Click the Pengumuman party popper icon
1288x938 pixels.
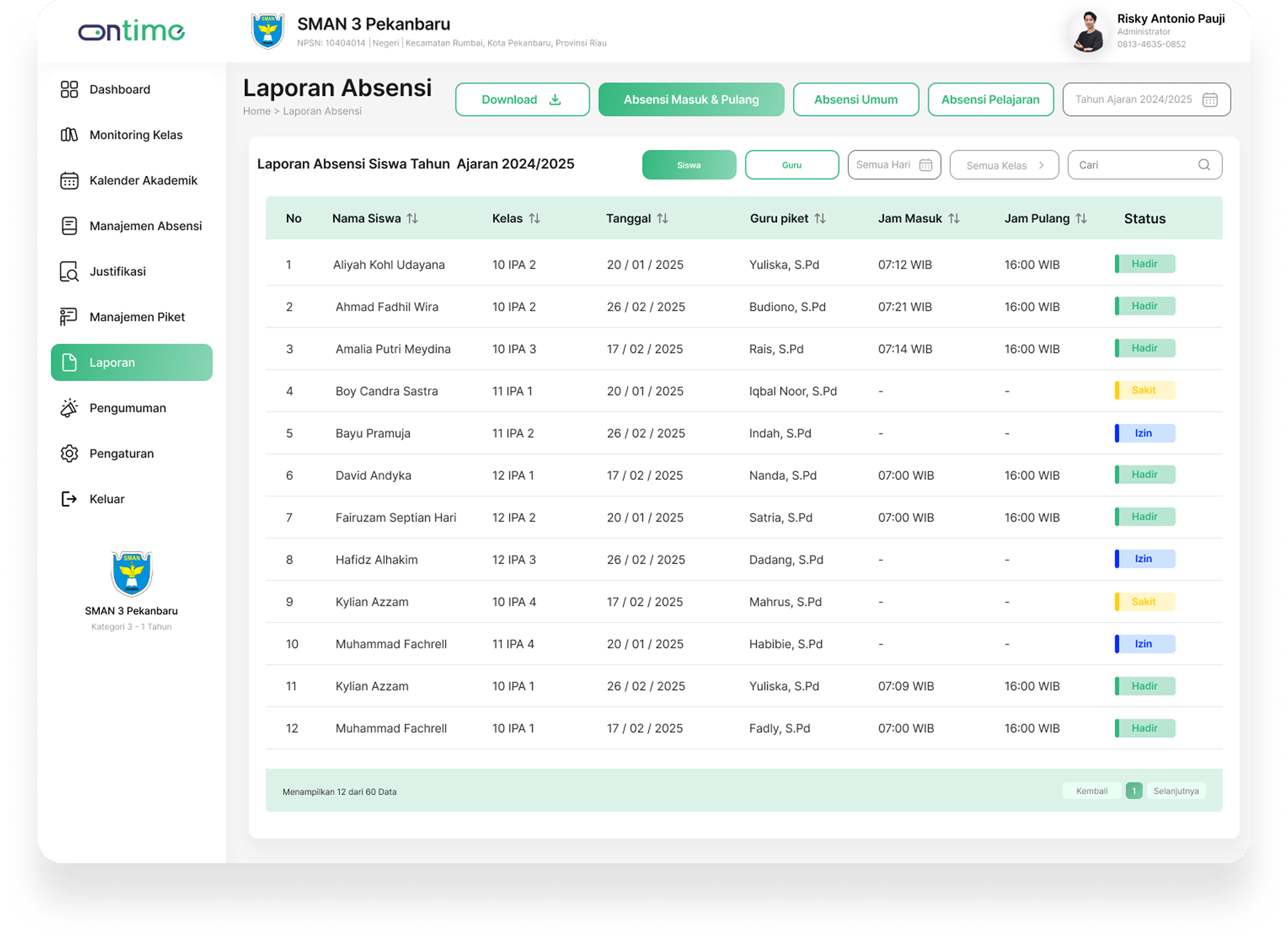coord(69,408)
